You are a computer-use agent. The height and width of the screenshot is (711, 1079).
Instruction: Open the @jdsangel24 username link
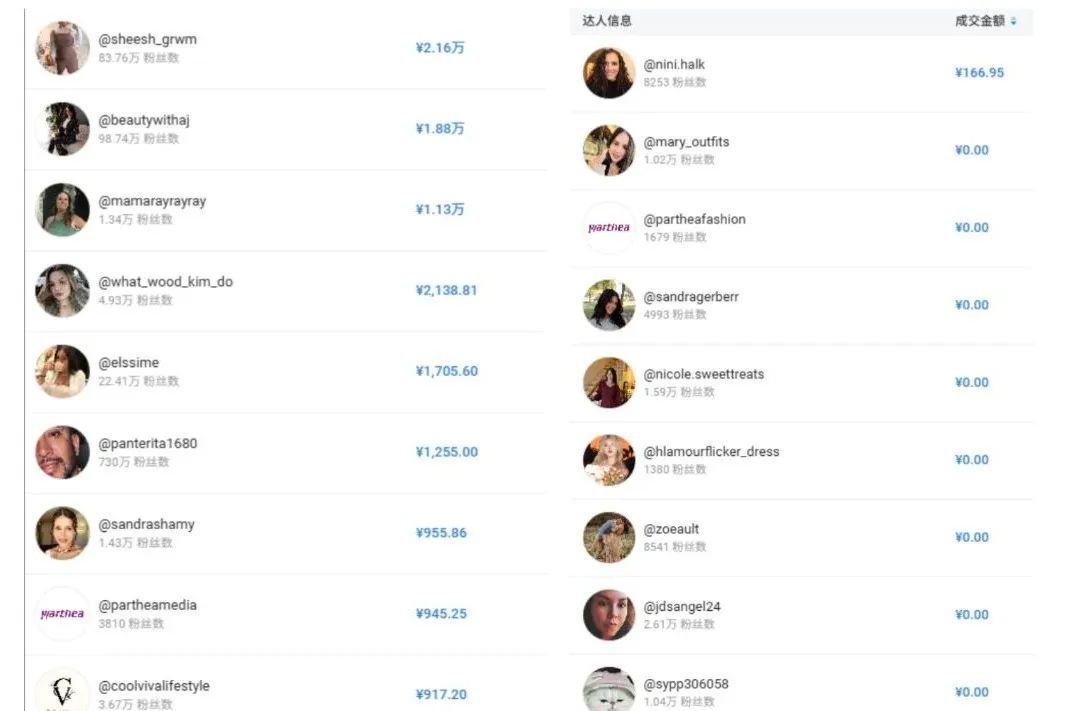coord(682,606)
